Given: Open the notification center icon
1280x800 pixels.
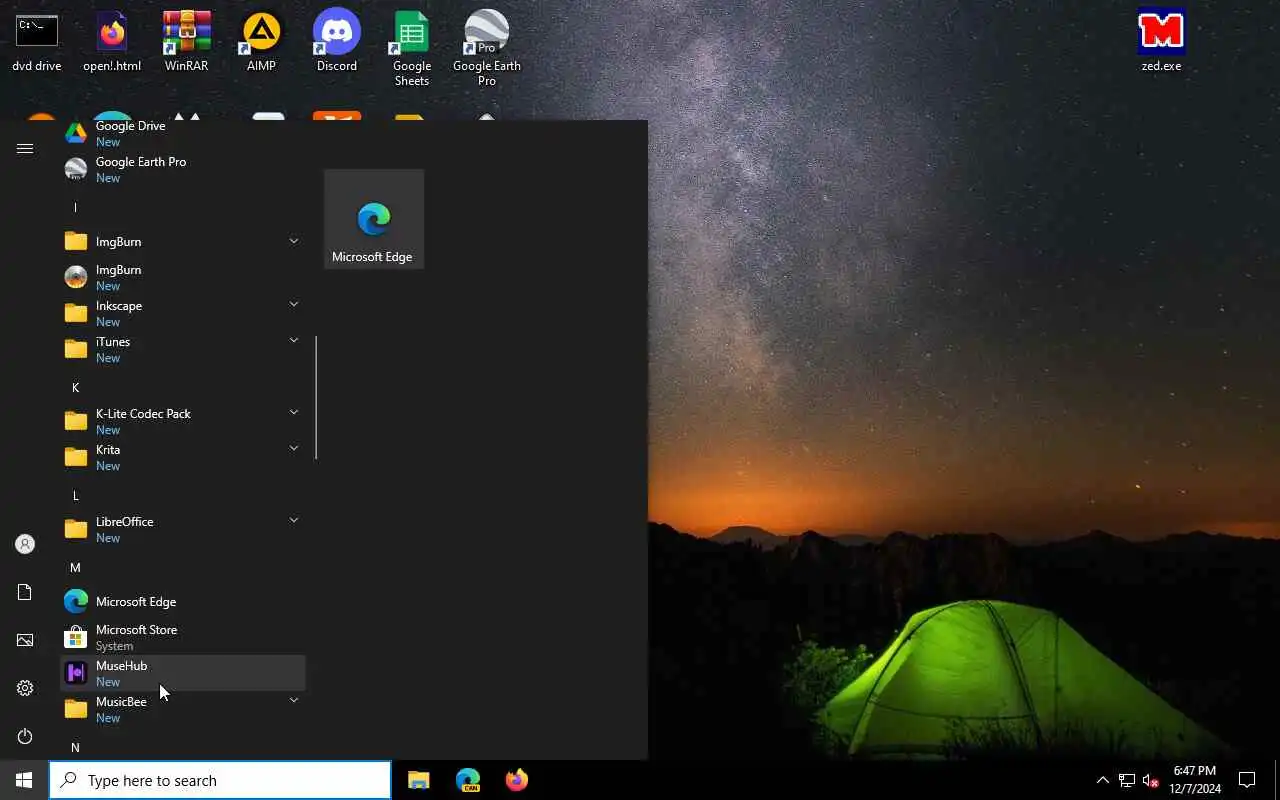Looking at the screenshot, I should click(1247, 780).
